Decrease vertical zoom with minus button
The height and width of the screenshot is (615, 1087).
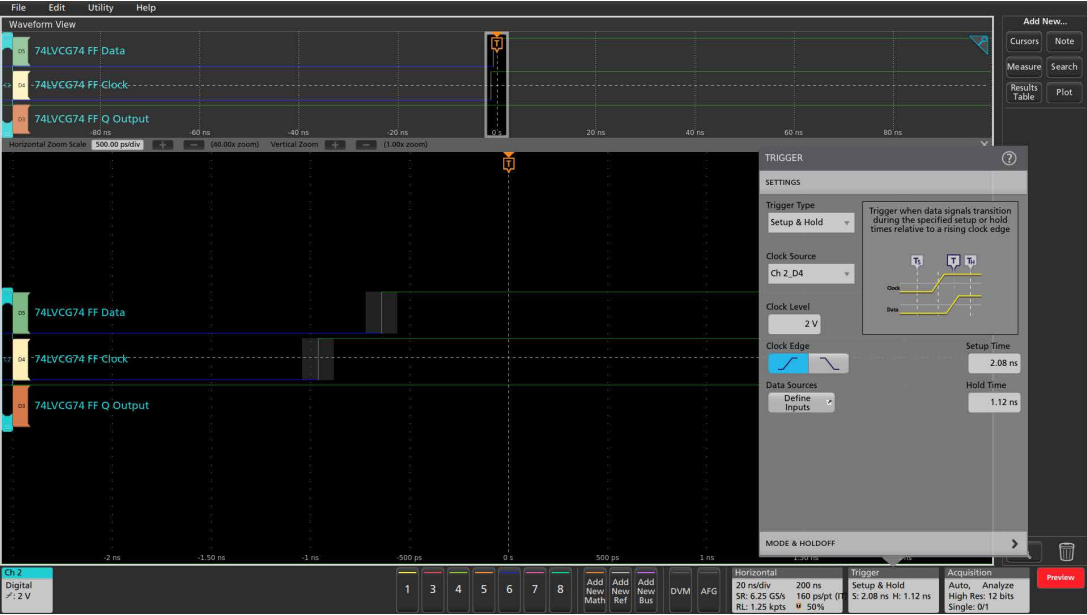[x=366, y=144]
